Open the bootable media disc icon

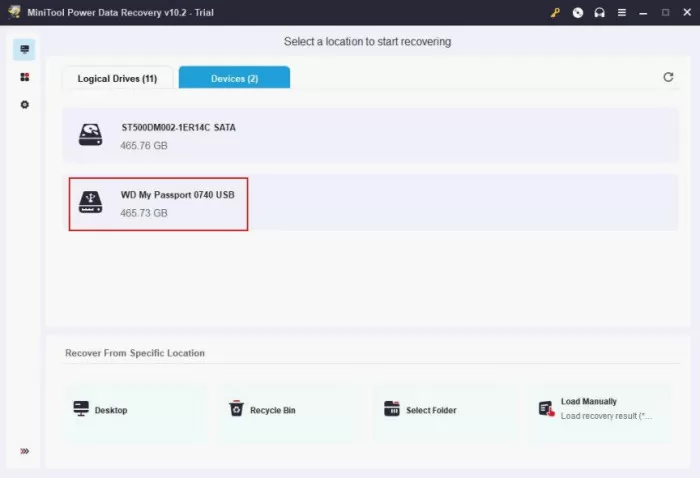pyautogui.click(x=578, y=12)
